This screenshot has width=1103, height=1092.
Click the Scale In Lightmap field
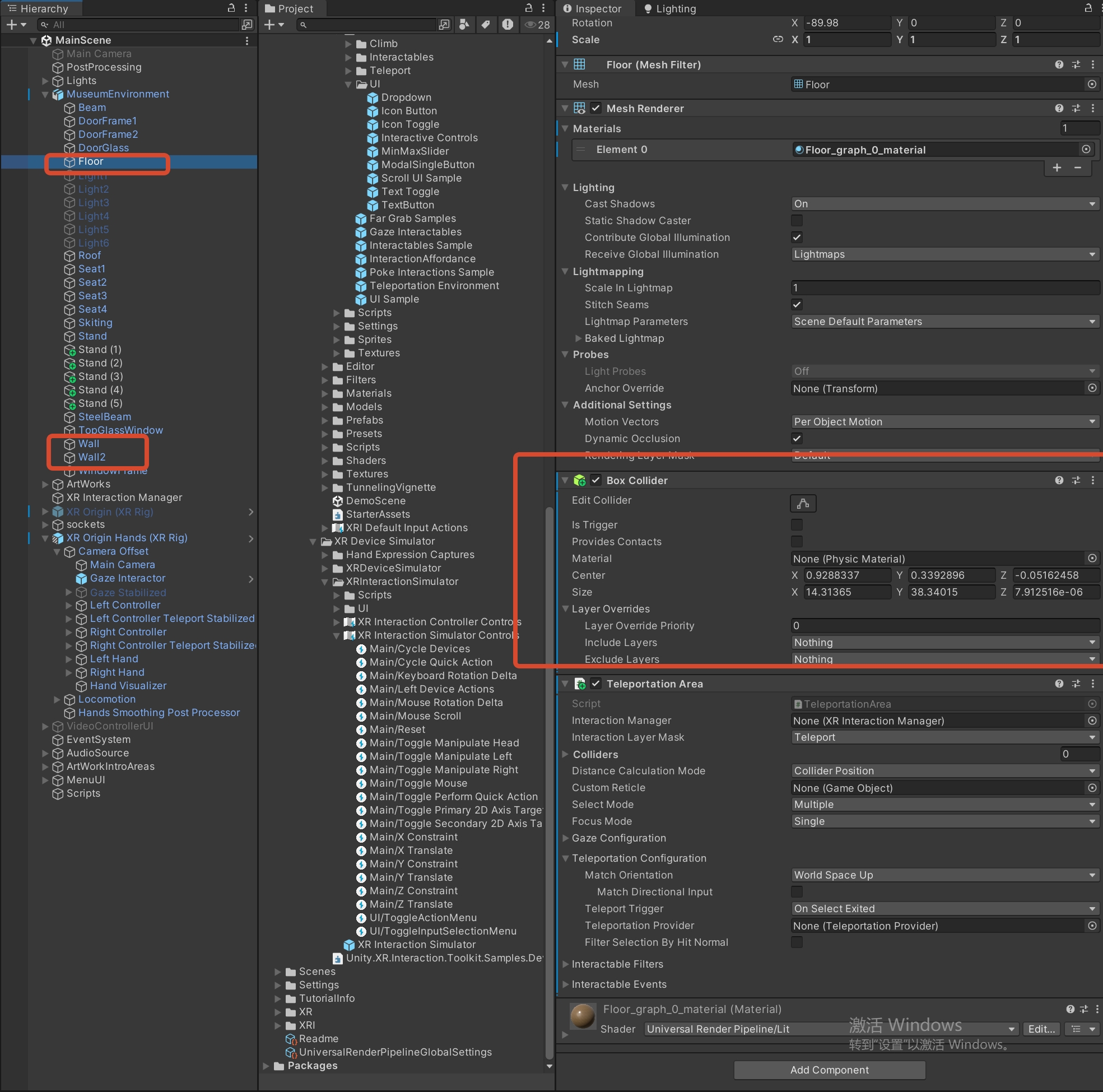tap(944, 288)
